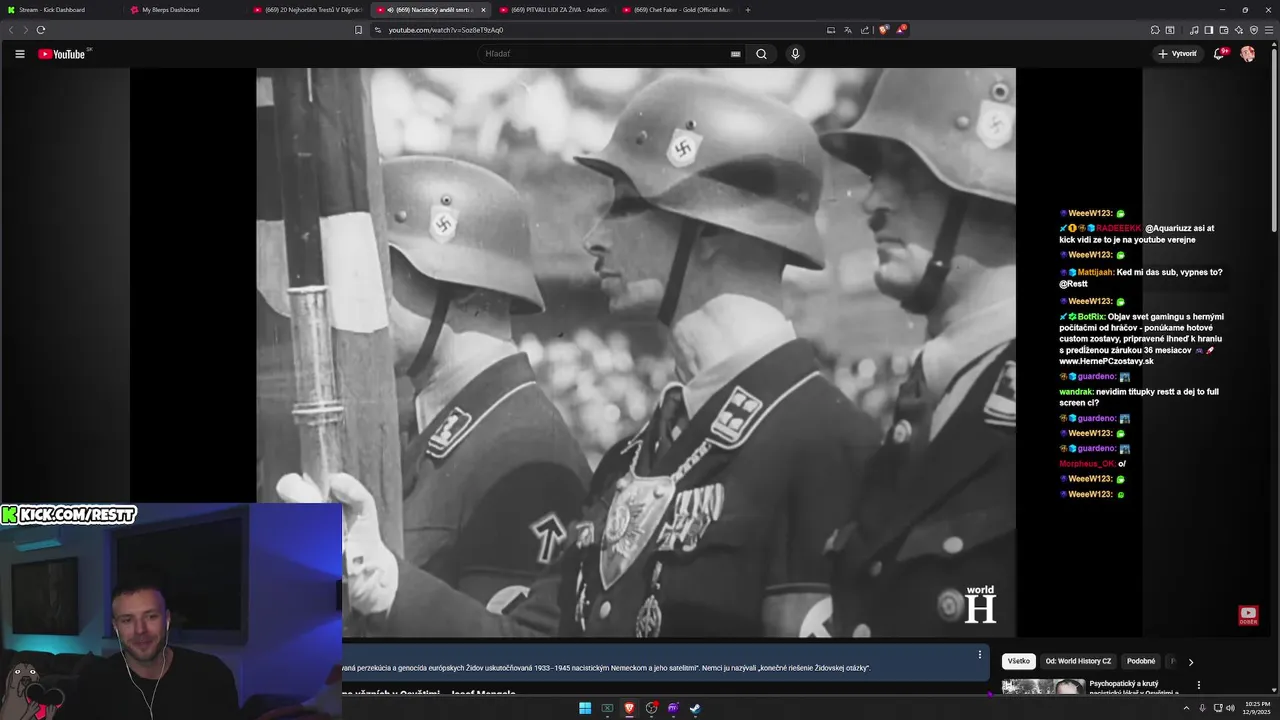This screenshot has width=1280, height=720.
Task: Open the Xbox app in taskbar
Action: [607, 708]
